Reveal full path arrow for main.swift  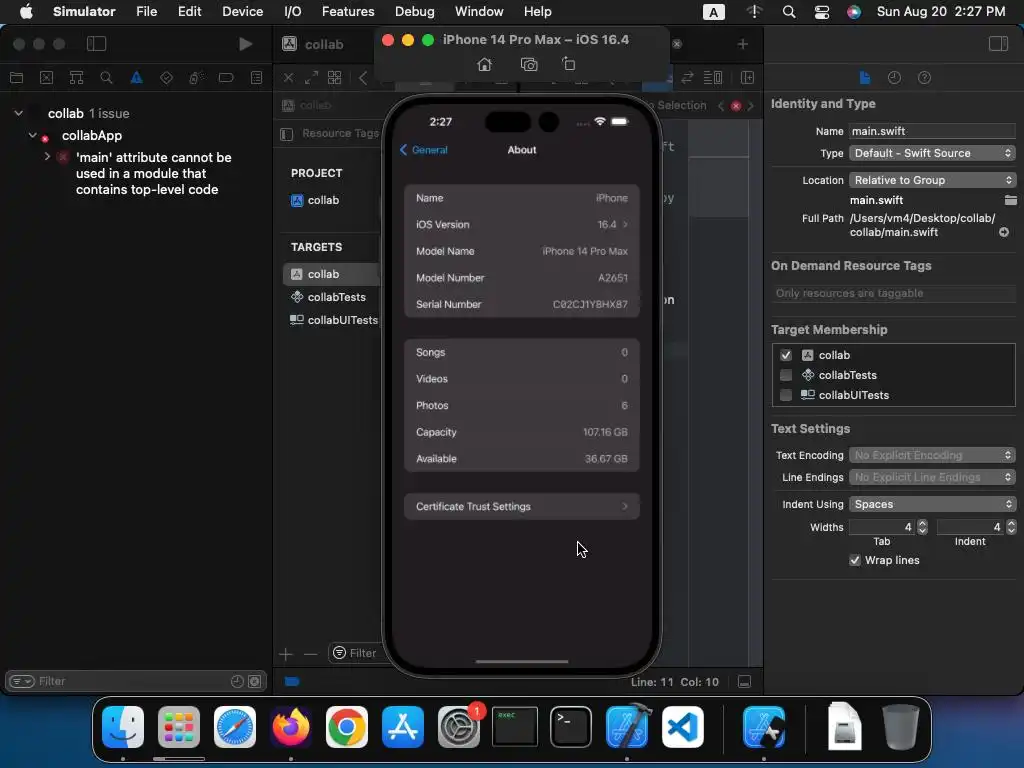(x=1004, y=232)
